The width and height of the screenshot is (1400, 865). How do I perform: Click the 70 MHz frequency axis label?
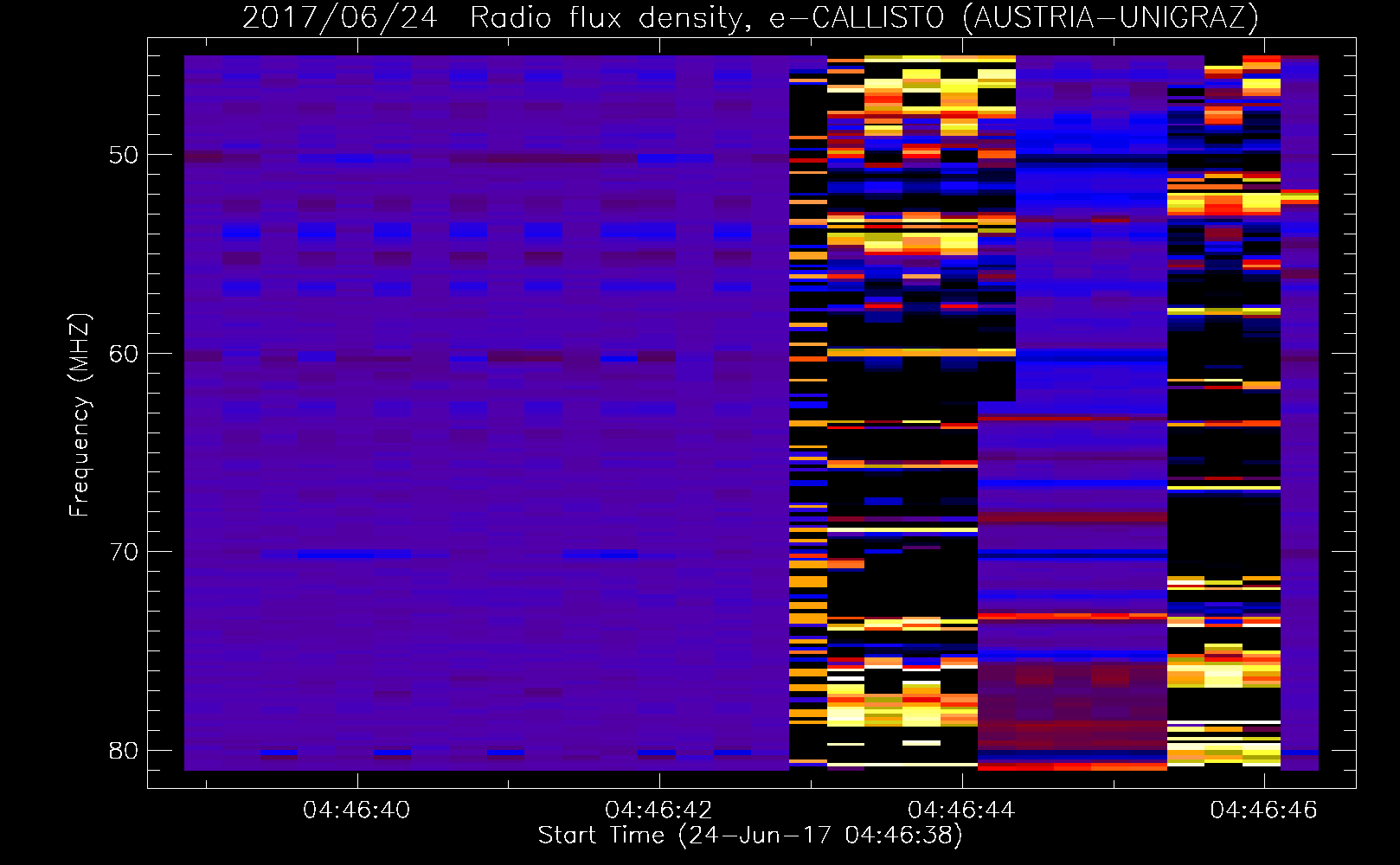pyautogui.click(x=124, y=552)
